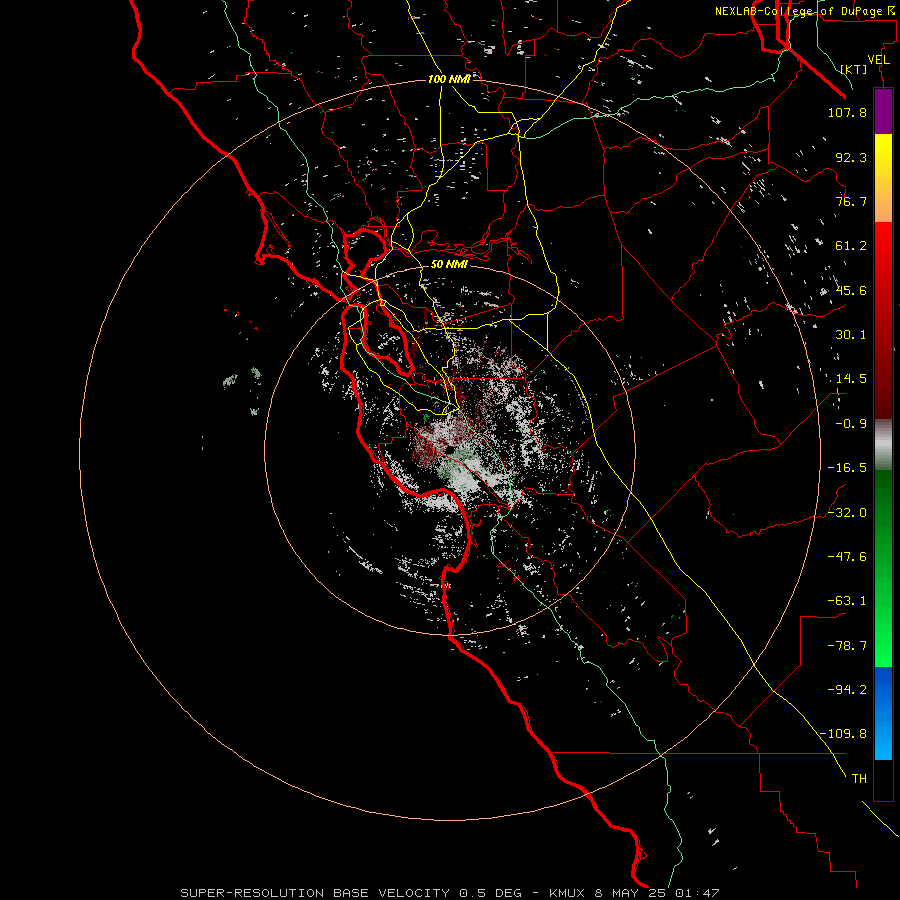Image resolution: width=900 pixels, height=900 pixels.
Task: Select the -16.5 velocity scale value
Action: pos(847,468)
